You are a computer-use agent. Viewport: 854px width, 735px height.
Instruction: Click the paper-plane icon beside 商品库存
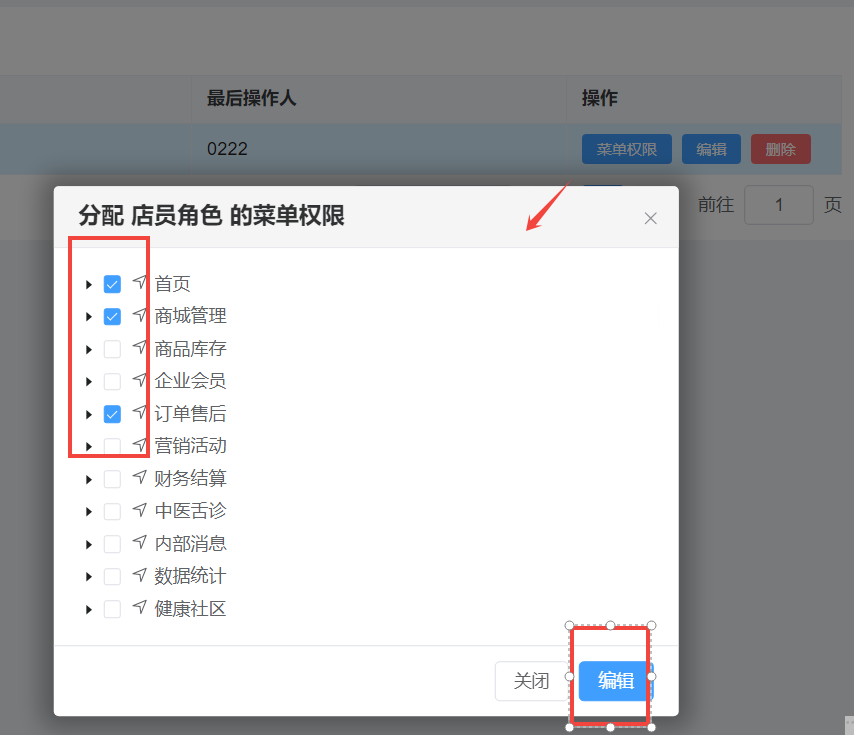pos(140,347)
